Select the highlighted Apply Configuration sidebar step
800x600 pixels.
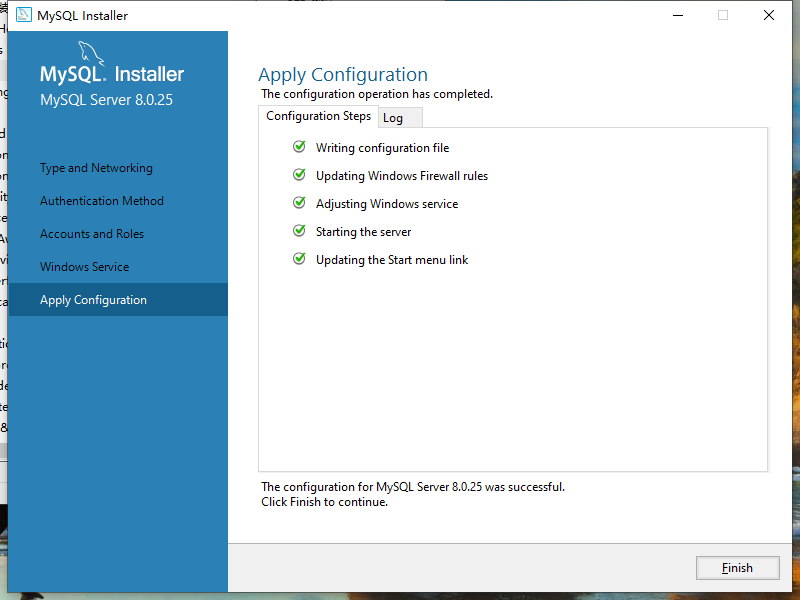[118, 299]
